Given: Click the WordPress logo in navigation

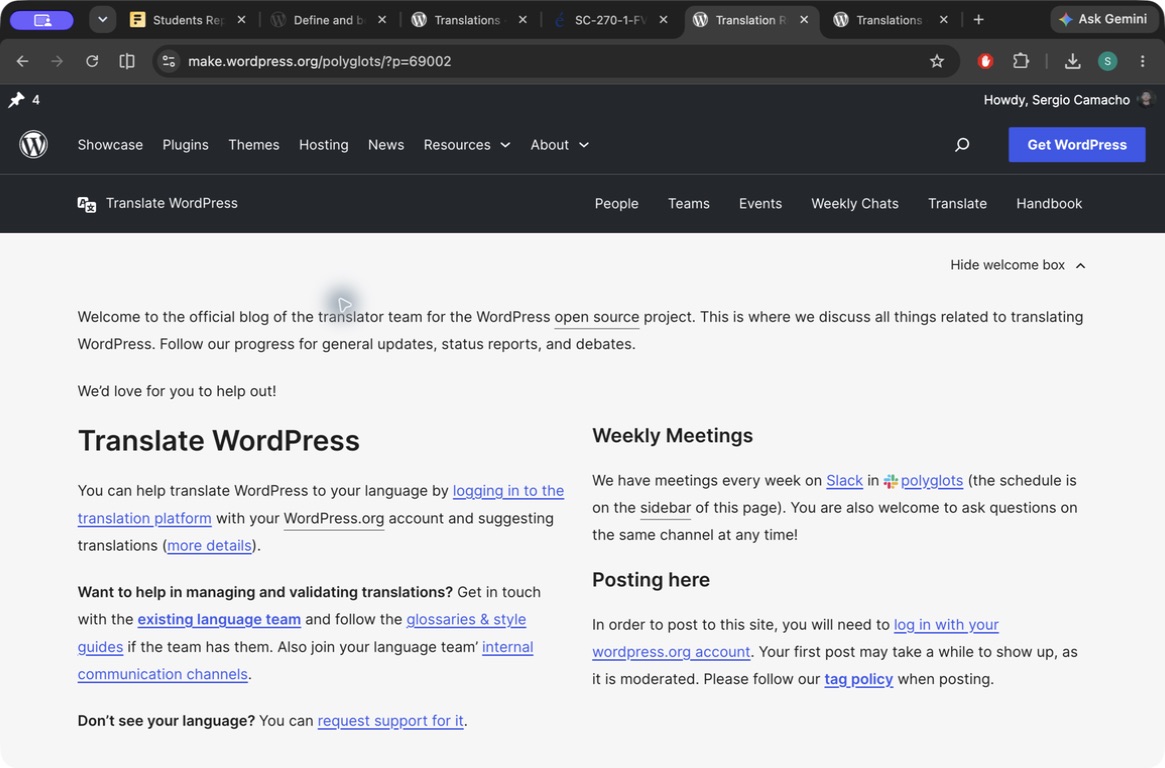Looking at the screenshot, I should tap(33, 144).
